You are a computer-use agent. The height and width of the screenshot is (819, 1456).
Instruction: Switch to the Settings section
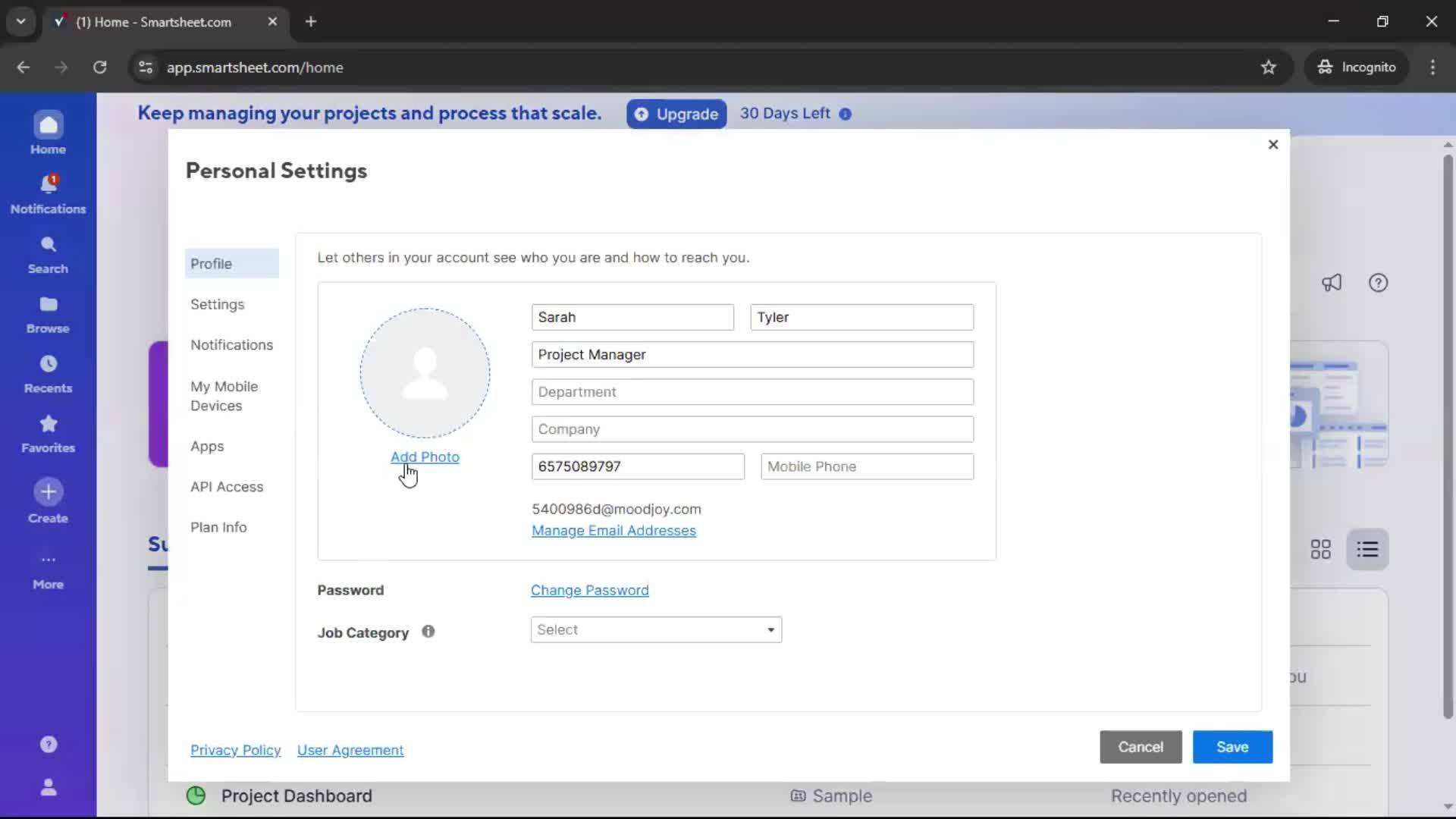click(218, 304)
